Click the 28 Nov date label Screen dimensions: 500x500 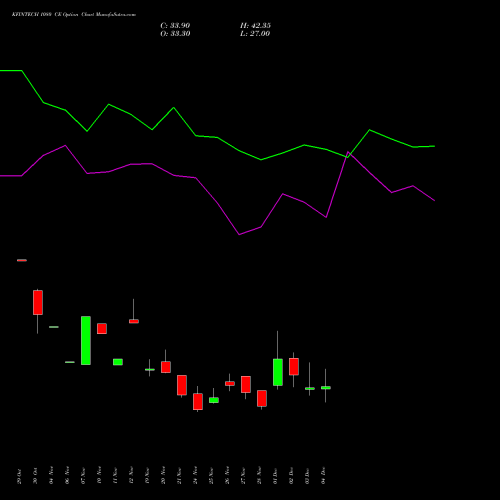[259, 476]
